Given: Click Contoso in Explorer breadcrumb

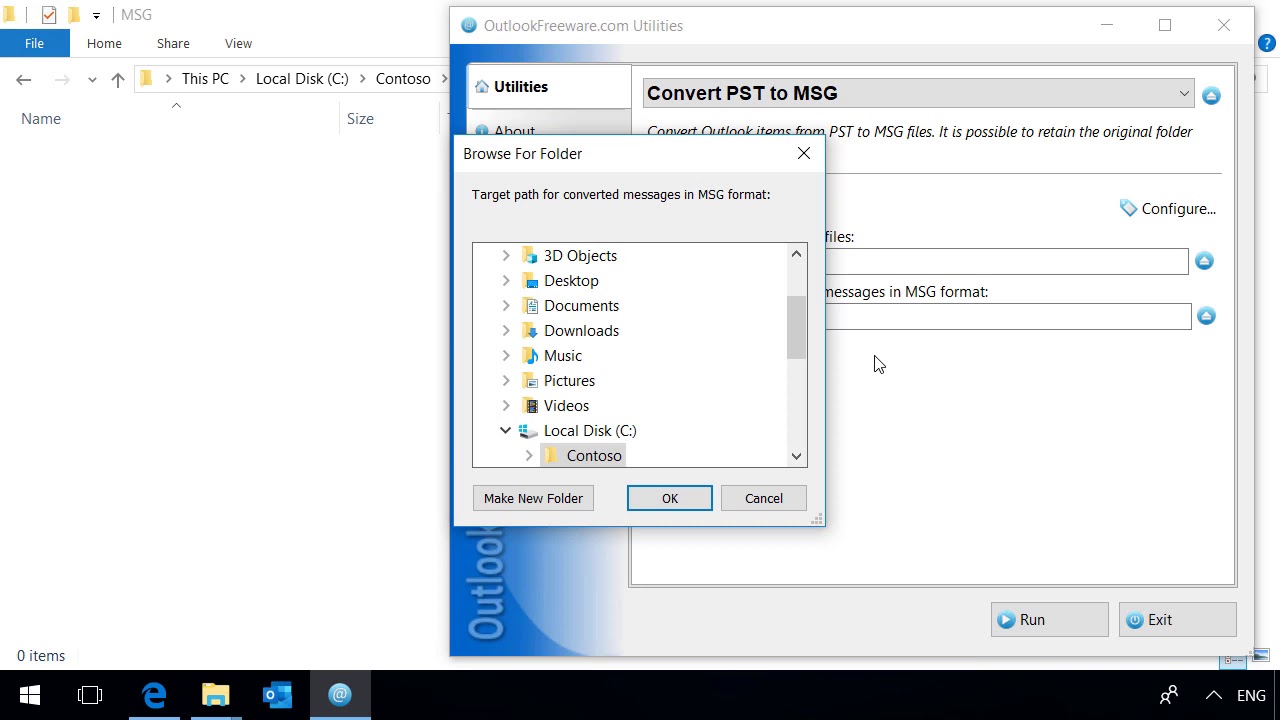Looking at the screenshot, I should 403,79.
